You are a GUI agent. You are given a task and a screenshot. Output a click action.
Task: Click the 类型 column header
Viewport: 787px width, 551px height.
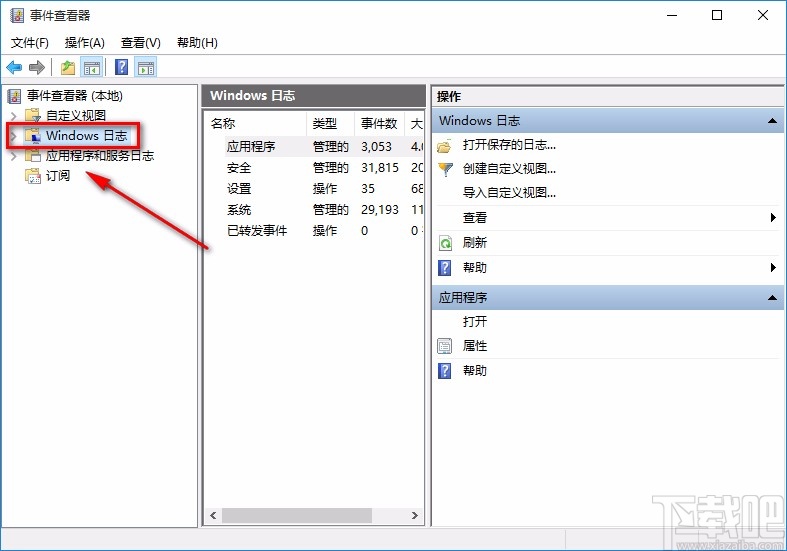point(330,123)
